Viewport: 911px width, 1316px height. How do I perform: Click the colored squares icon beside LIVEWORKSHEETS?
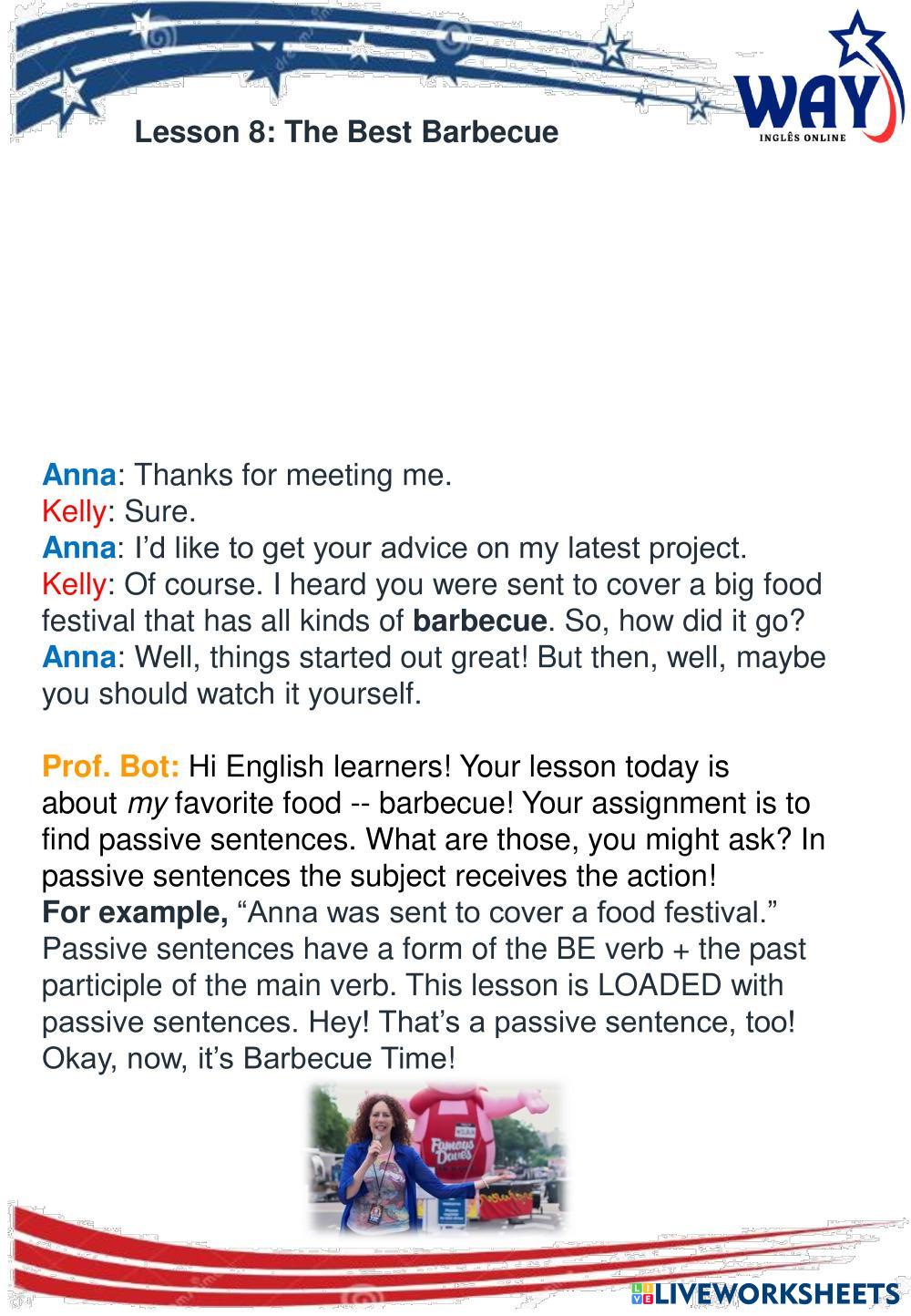(641, 1294)
